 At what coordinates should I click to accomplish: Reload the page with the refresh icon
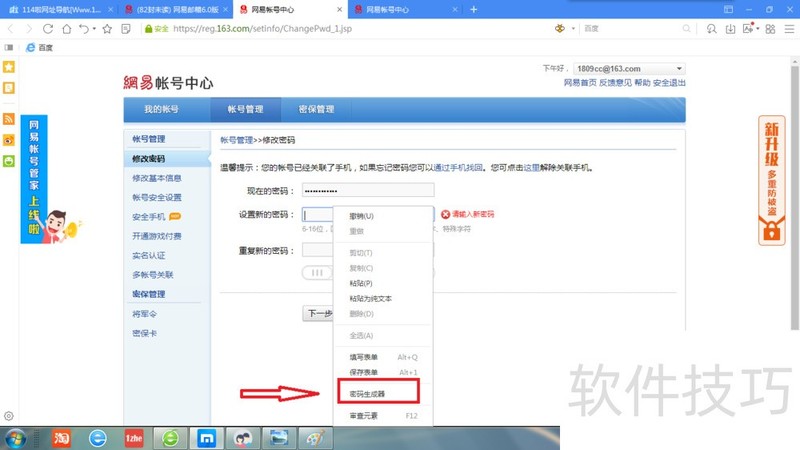pyautogui.click(x=47, y=29)
